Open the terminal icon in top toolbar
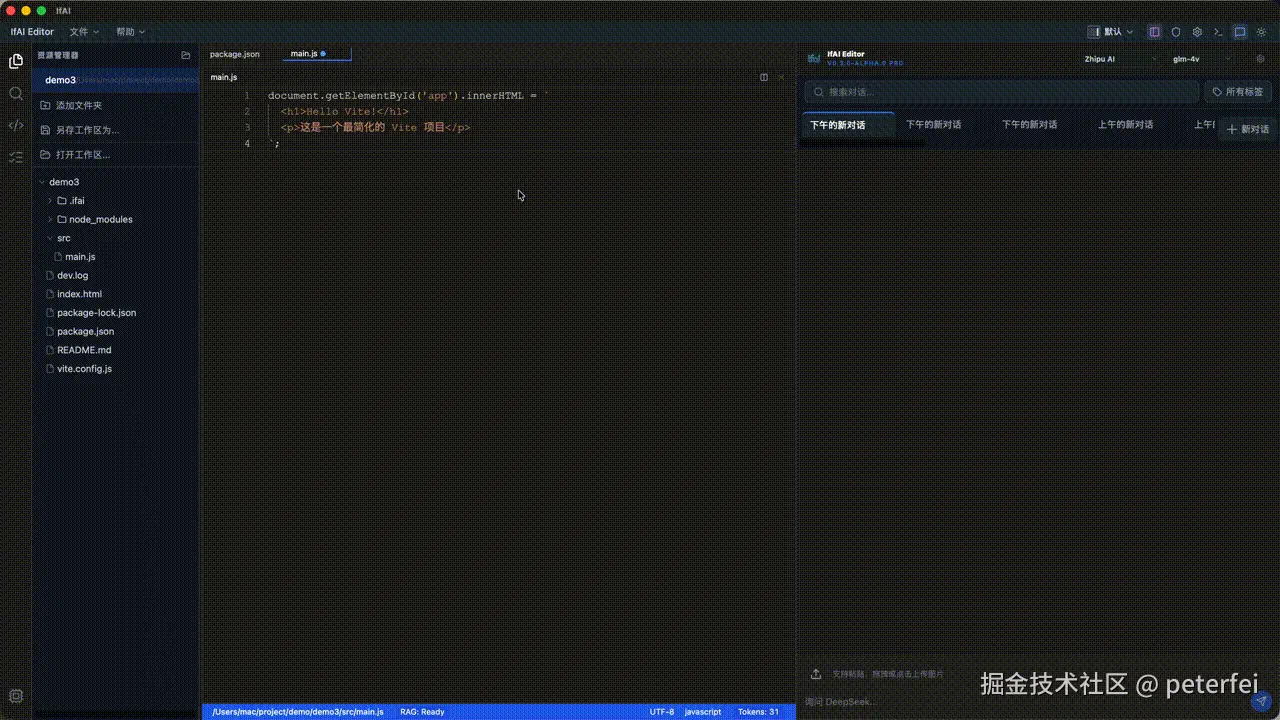1280x720 pixels. point(1218,32)
